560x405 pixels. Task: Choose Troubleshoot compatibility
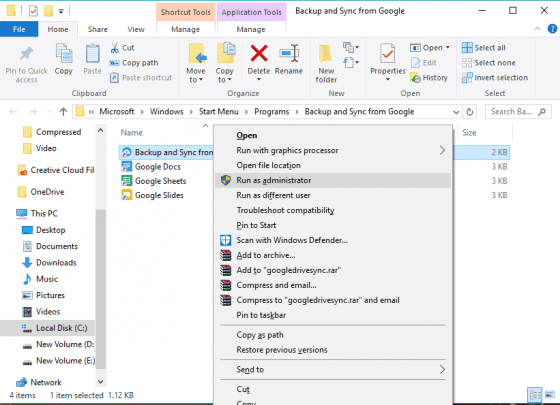pos(333,210)
